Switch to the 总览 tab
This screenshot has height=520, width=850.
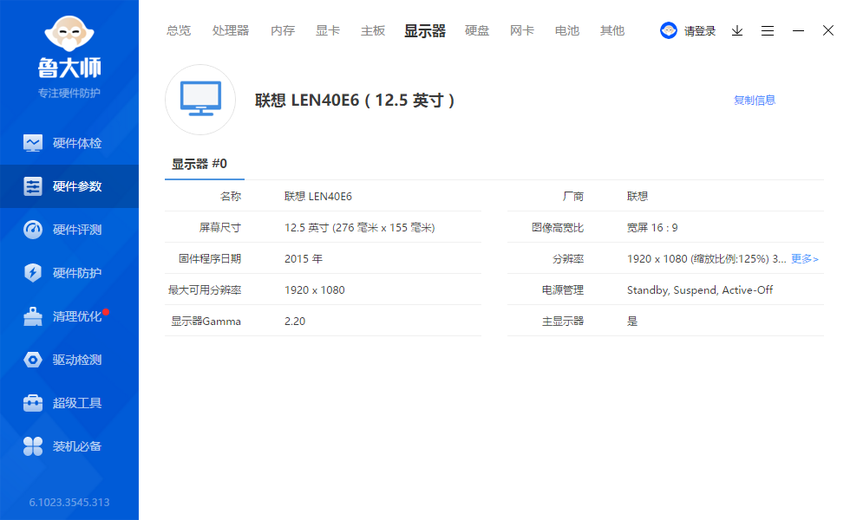click(x=179, y=31)
